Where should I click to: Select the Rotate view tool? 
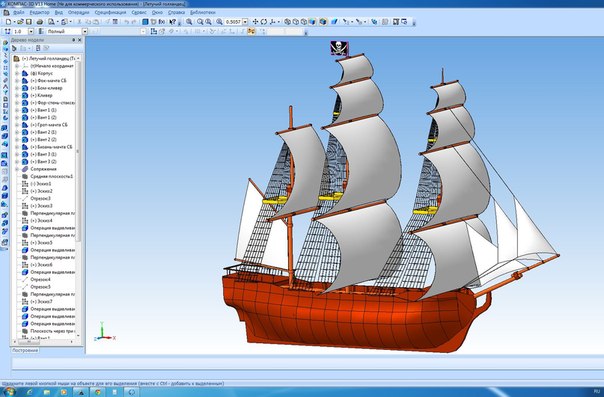coord(263,22)
